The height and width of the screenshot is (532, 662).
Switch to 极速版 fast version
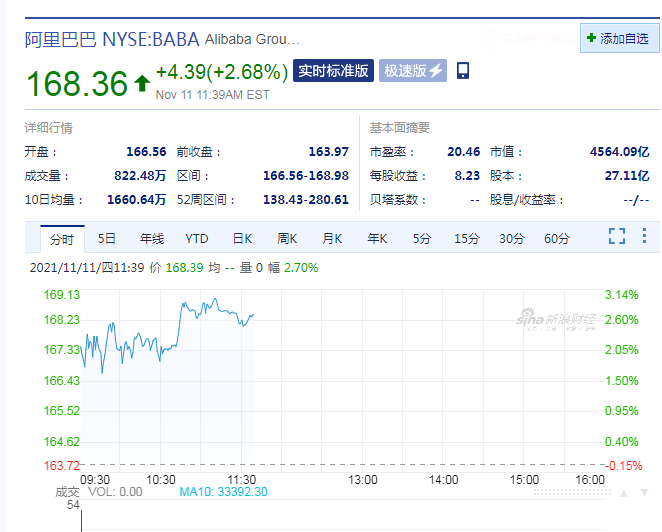coord(413,71)
